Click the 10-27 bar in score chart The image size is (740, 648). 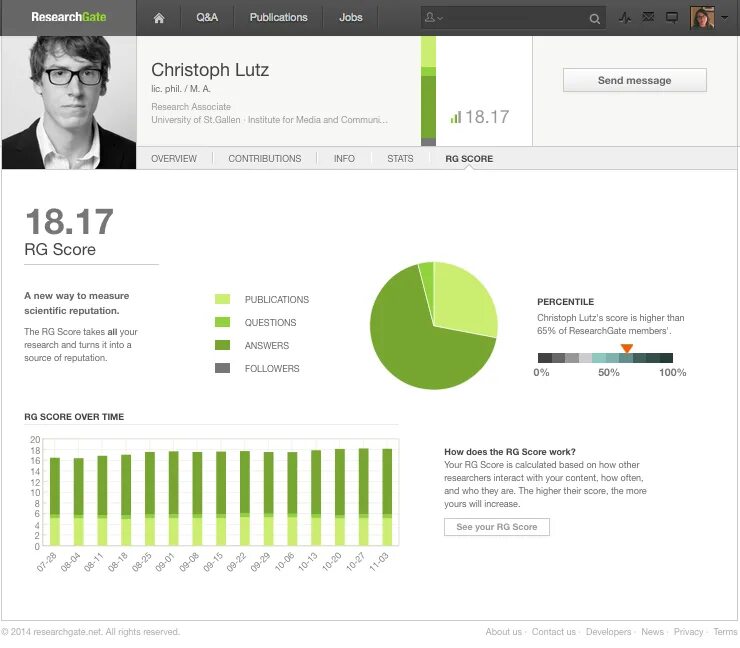point(363,497)
